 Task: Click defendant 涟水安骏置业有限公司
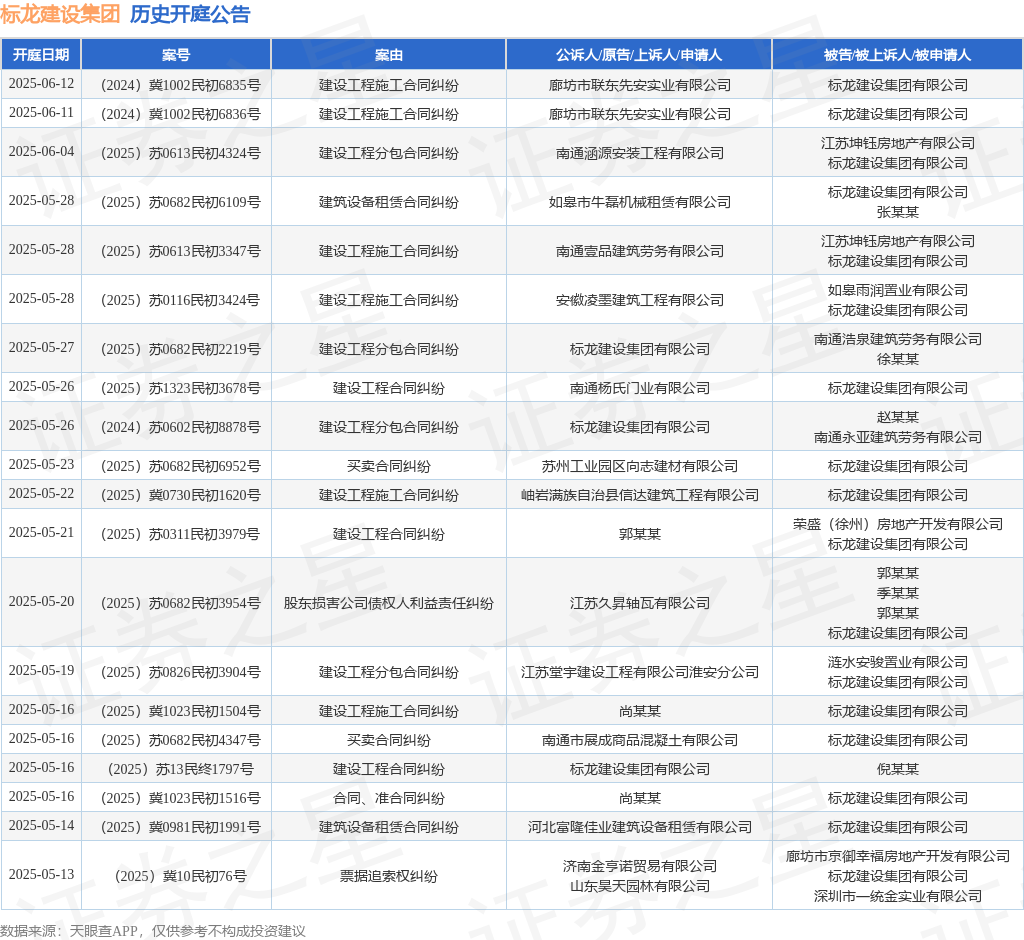(x=897, y=662)
